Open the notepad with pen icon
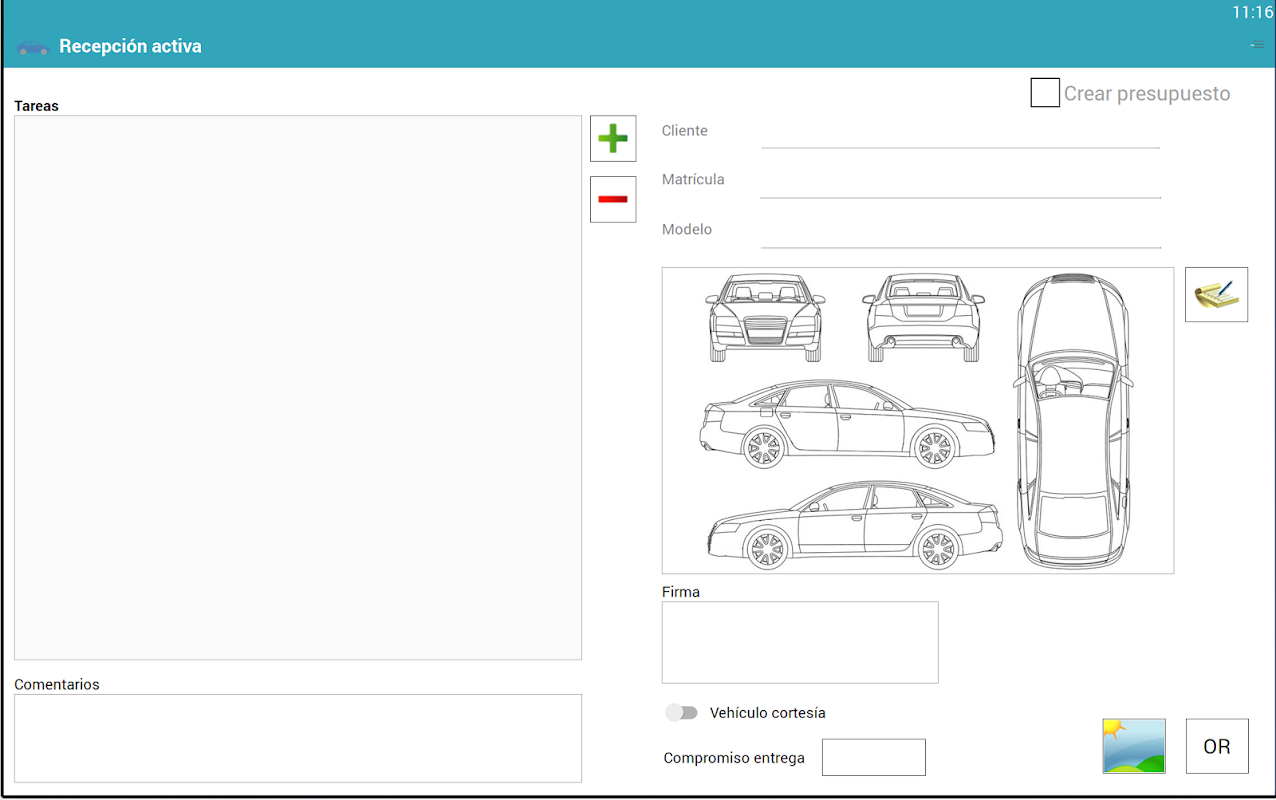Image resolution: width=1276 pixels, height=800 pixels. (1216, 294)
